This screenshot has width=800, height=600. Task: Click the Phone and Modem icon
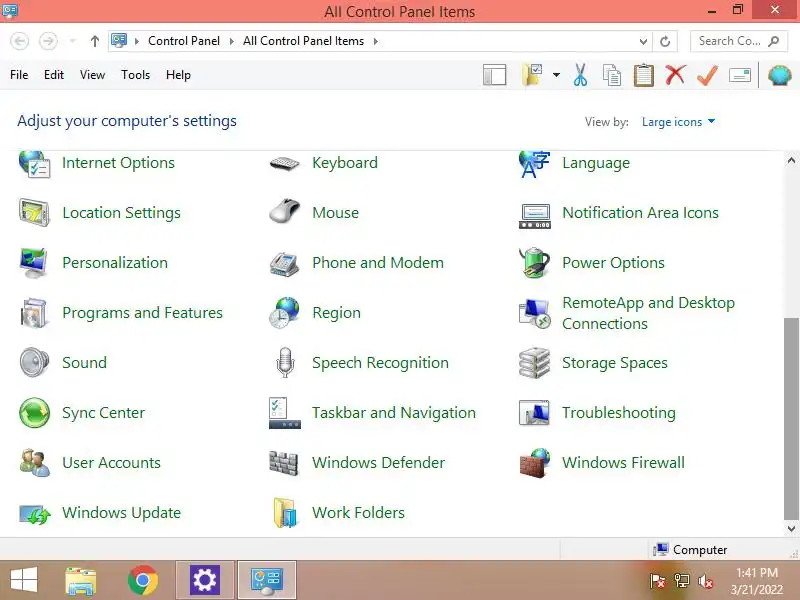284,264
